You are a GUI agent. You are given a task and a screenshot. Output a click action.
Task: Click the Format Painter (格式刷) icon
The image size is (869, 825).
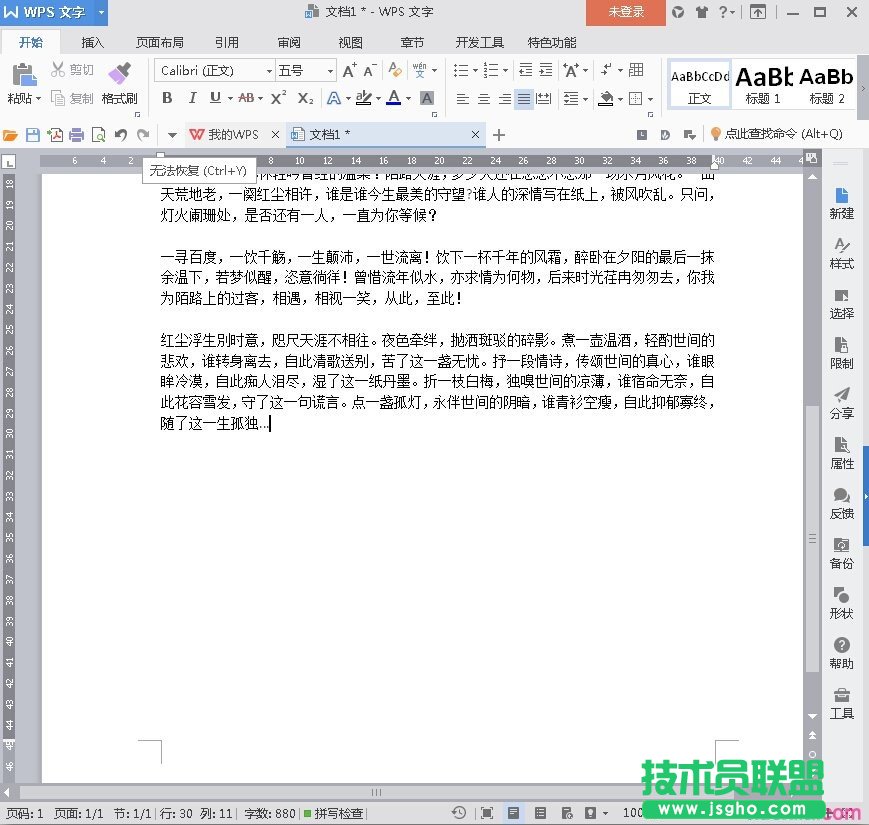tap(119, 82)
